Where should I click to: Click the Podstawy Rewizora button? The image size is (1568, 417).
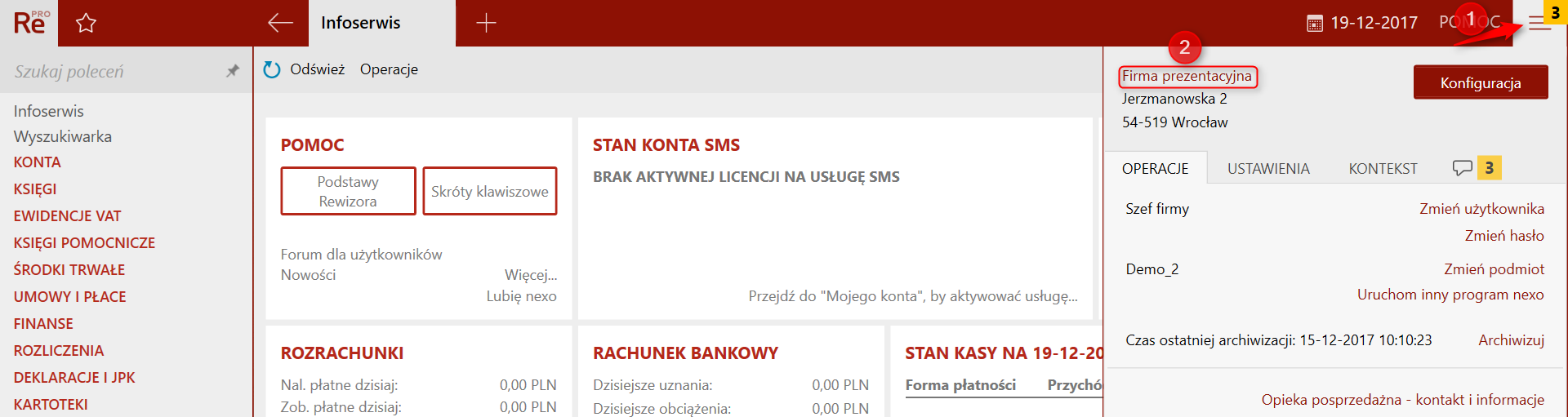[348, 191]
